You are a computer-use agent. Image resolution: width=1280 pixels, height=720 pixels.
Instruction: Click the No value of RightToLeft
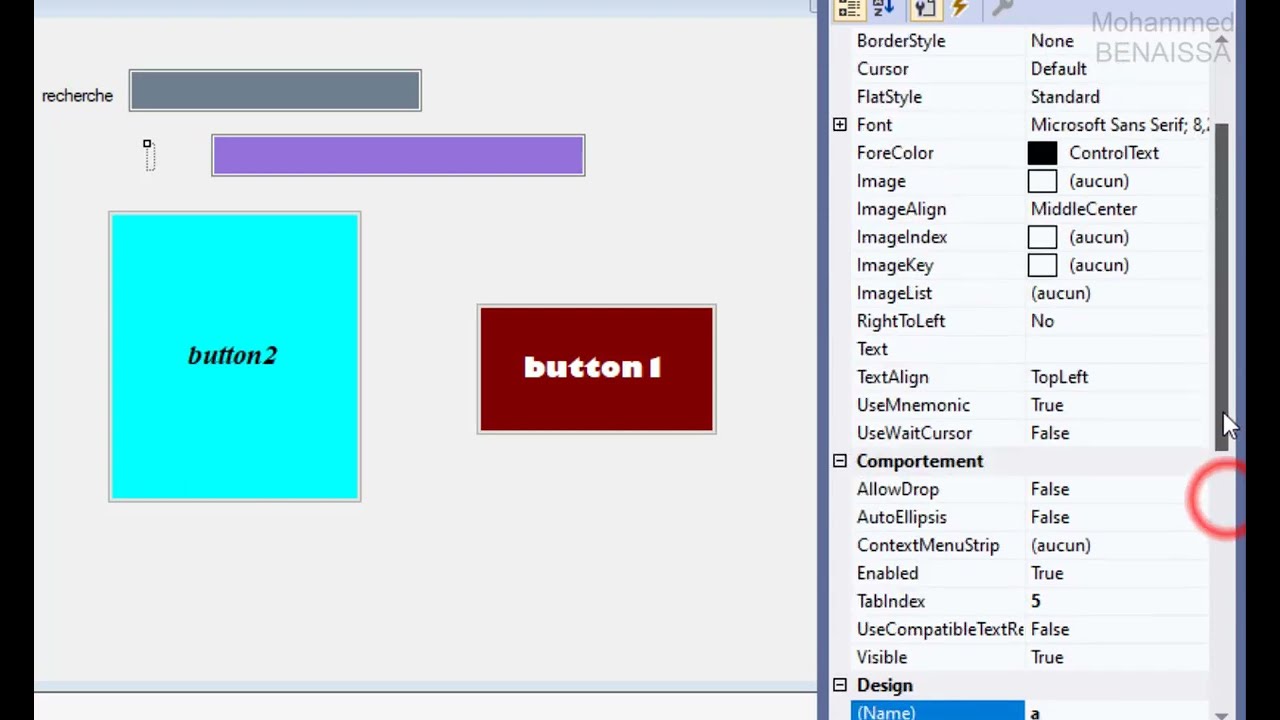[1042, 321]
